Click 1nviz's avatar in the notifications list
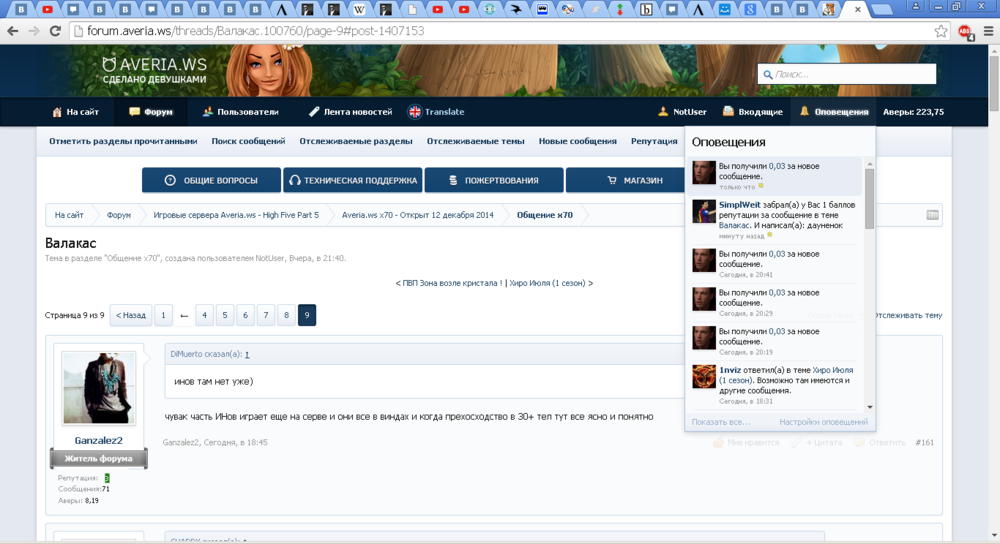The height and width of the screenshot is (544, 1000). 704,376
